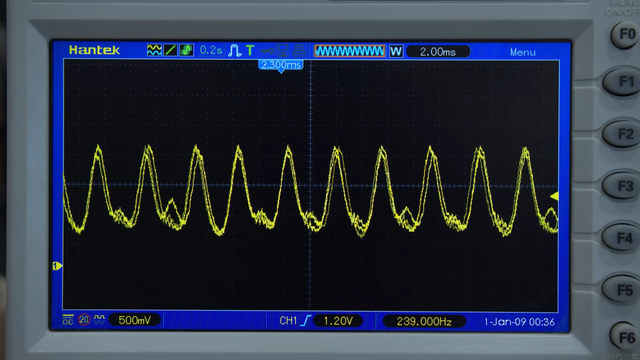
Task: Click the green diagonal line icon
Action: point(170,50)
